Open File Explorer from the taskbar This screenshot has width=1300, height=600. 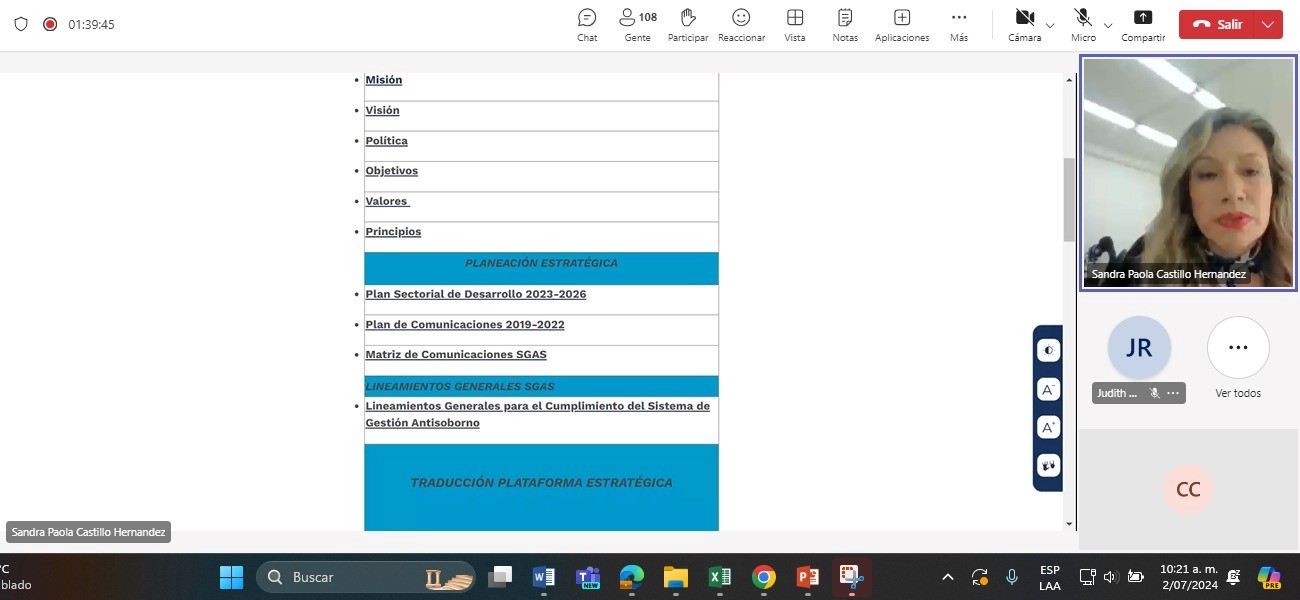click(676, 577)
